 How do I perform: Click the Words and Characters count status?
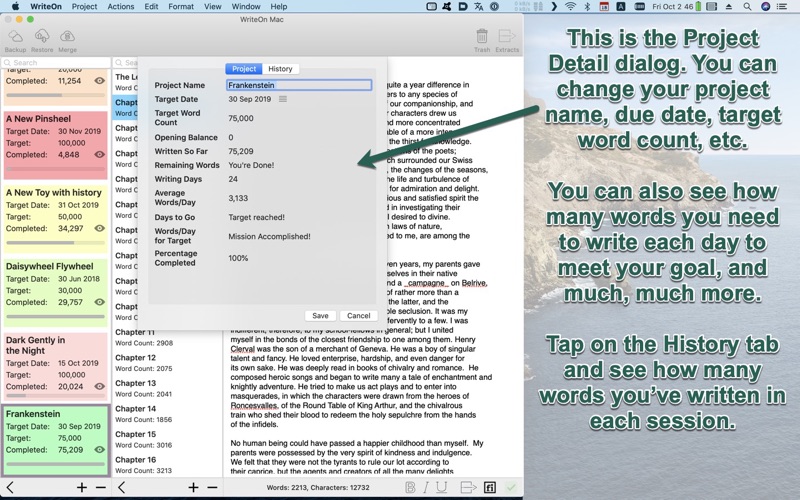(x=318, y=487)
